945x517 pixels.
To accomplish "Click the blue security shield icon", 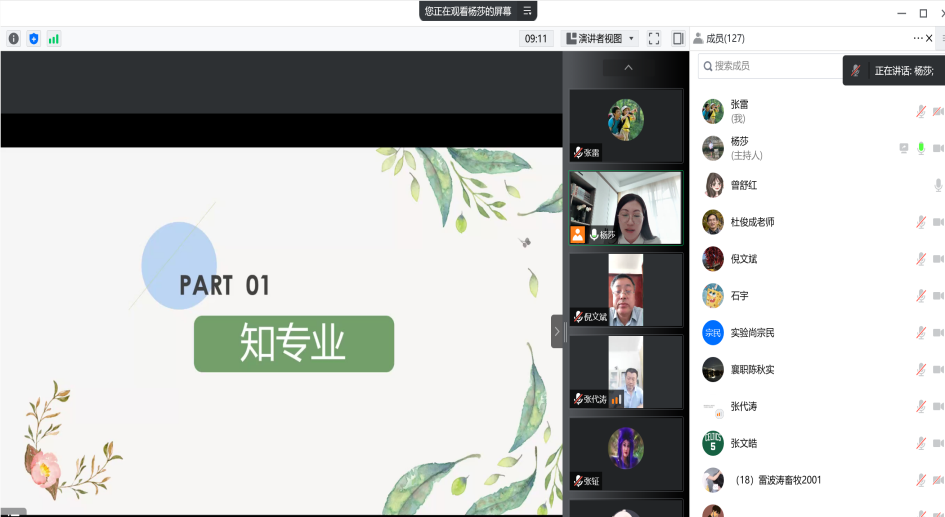I will (x=34, y=39).
